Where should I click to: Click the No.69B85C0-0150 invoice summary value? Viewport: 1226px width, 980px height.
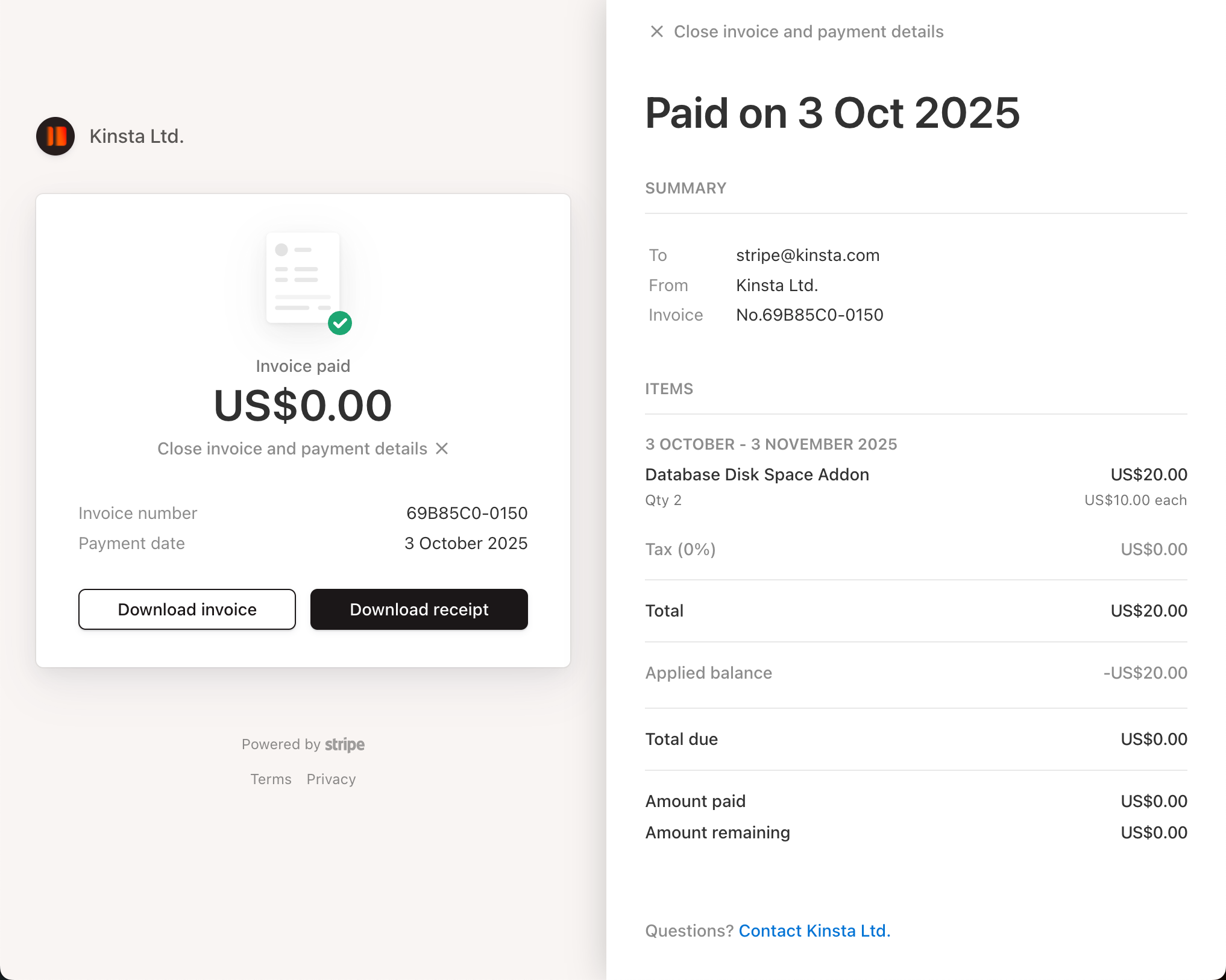[x=809, y=315]
